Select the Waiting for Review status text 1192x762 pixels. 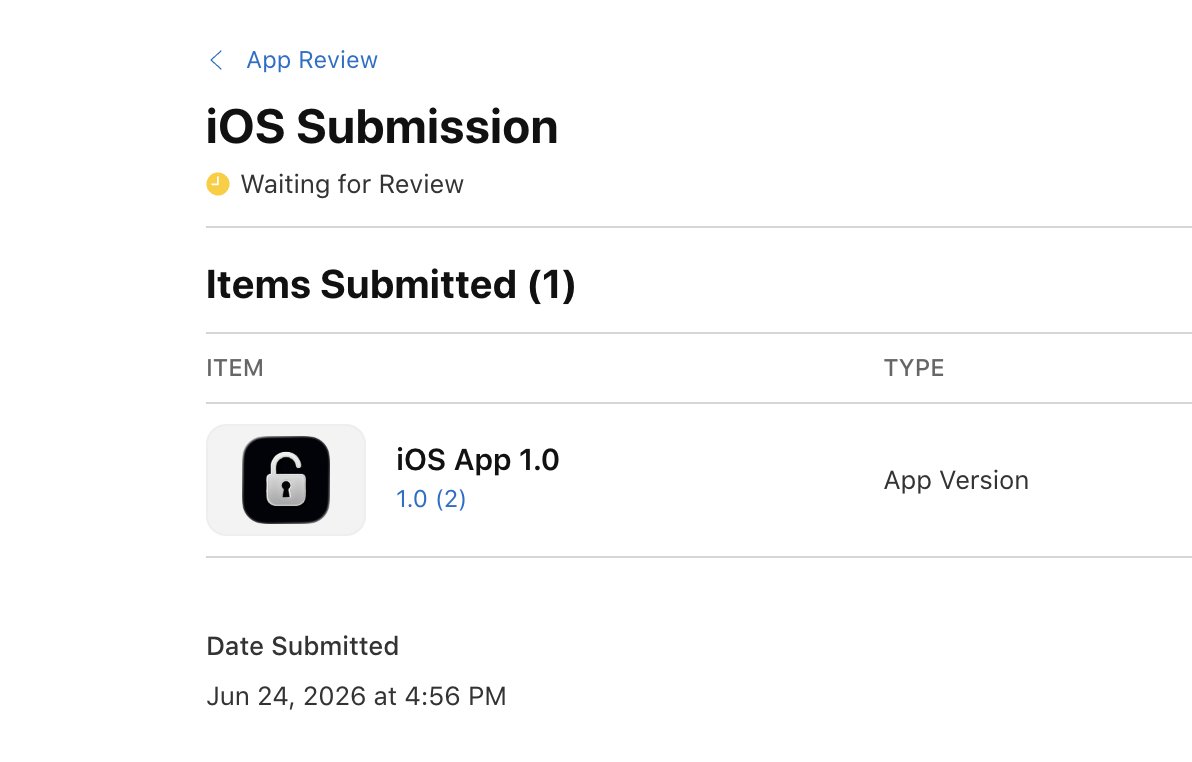352,184
